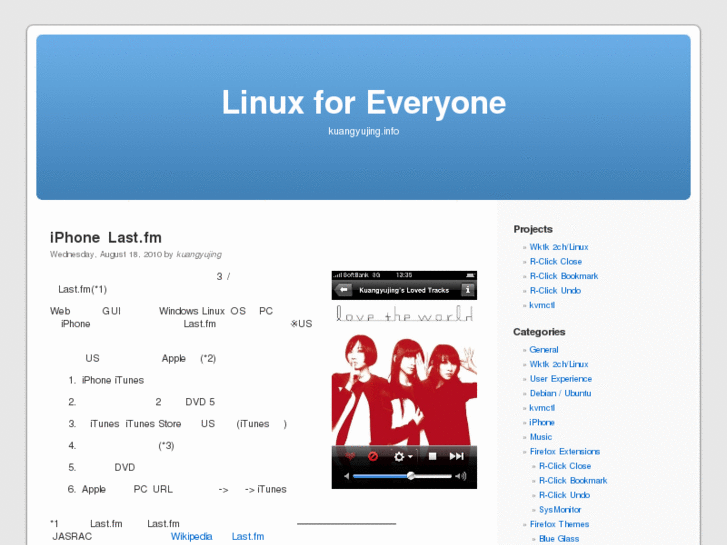Open R-Click Close under Projects
Screen dimensions: 727x545
click(x=555, y=262)
